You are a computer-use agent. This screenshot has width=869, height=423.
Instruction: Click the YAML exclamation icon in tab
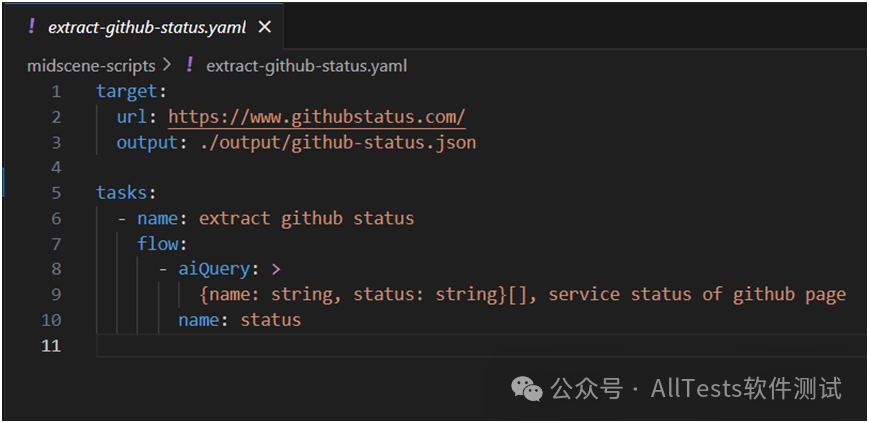point(32,27)
